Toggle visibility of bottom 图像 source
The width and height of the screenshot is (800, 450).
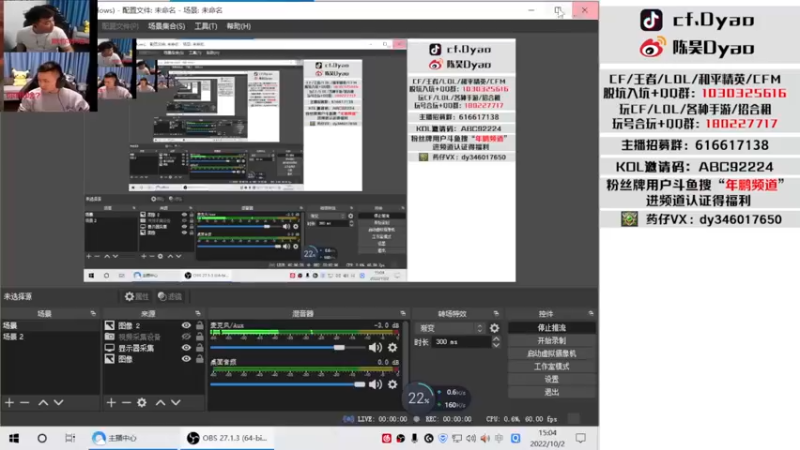(x=186, y=359)
